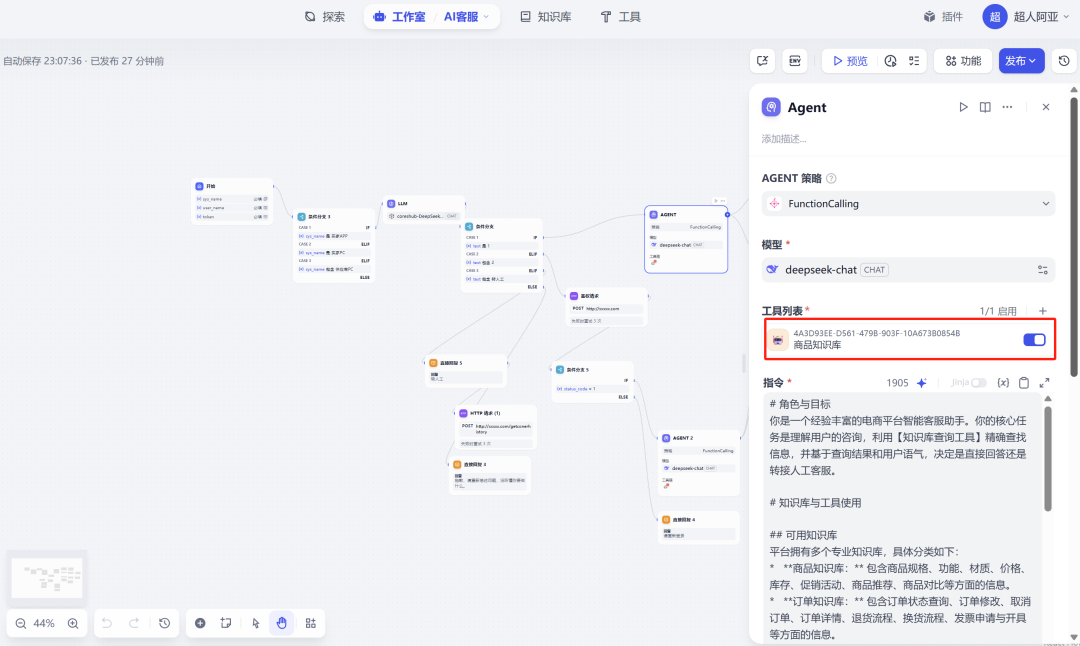Toggle the 商品知识库 tool switch
This screenshot has height=646, width=1080.
click(x=1034, y=340)
